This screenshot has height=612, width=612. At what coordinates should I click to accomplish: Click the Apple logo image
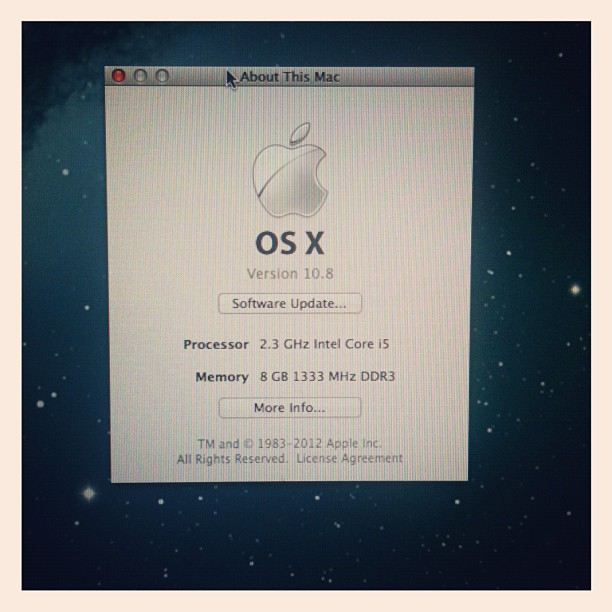tap(290, 170)
